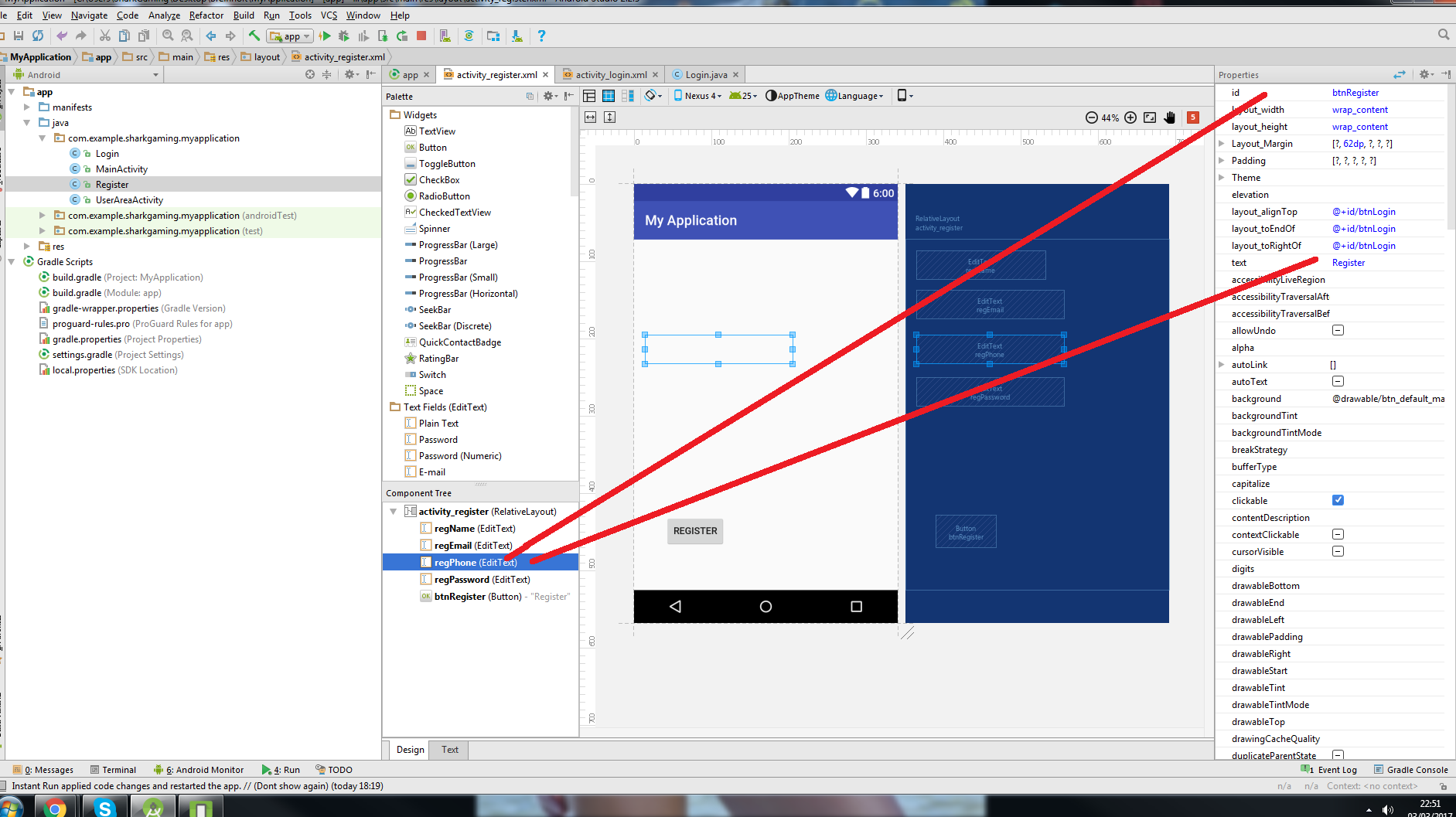Screen dimensions: 1456x817
Task: Click the id field value btnRegister
Action: click(1355, 92)
